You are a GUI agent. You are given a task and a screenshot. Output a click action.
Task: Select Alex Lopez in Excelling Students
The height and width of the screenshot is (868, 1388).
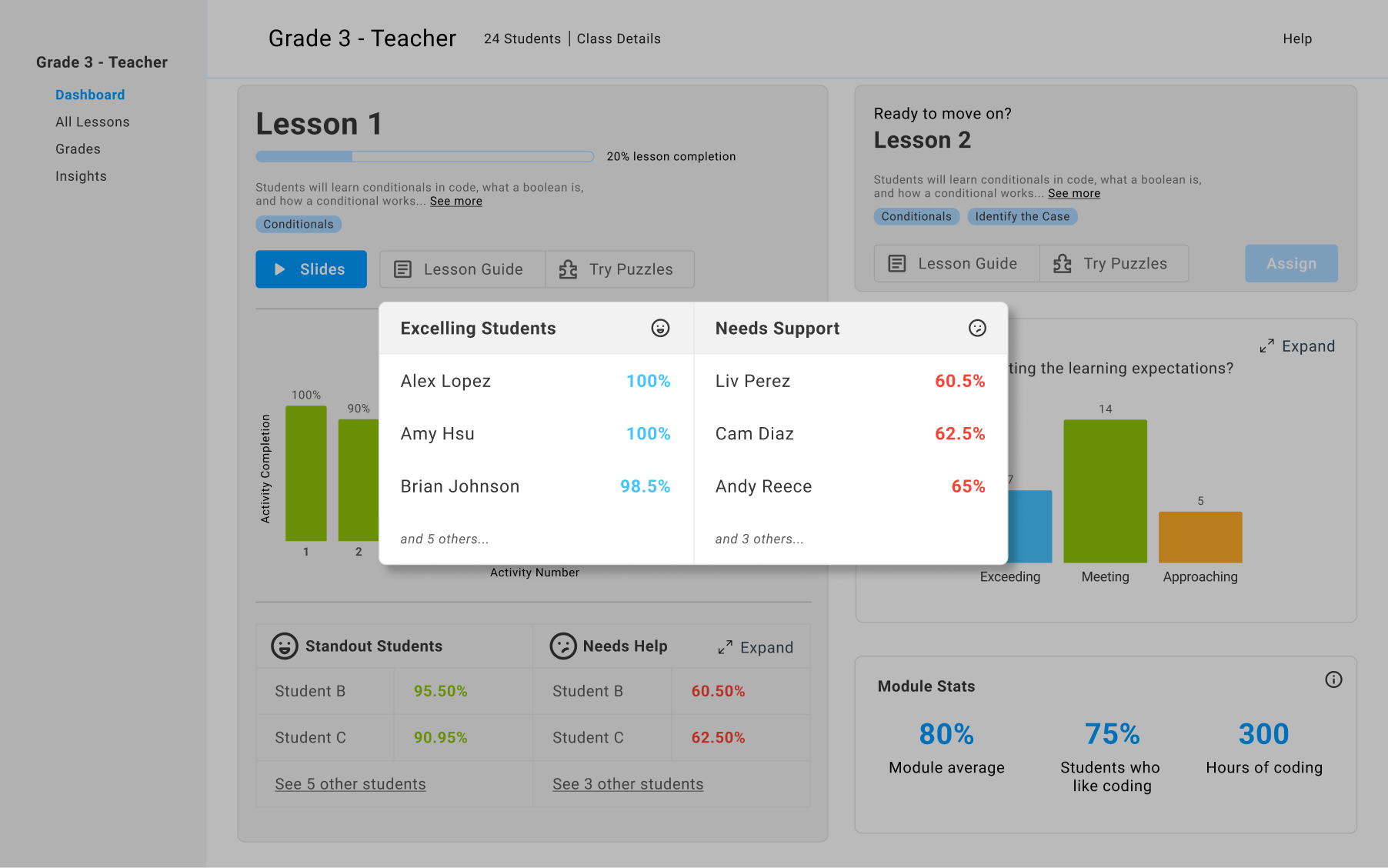(445, 382)
